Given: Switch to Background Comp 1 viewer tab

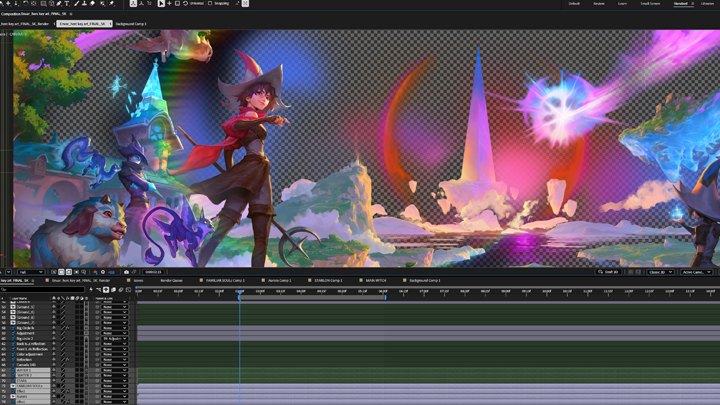Looking at the screenshot, I should (x=131, y=23).
